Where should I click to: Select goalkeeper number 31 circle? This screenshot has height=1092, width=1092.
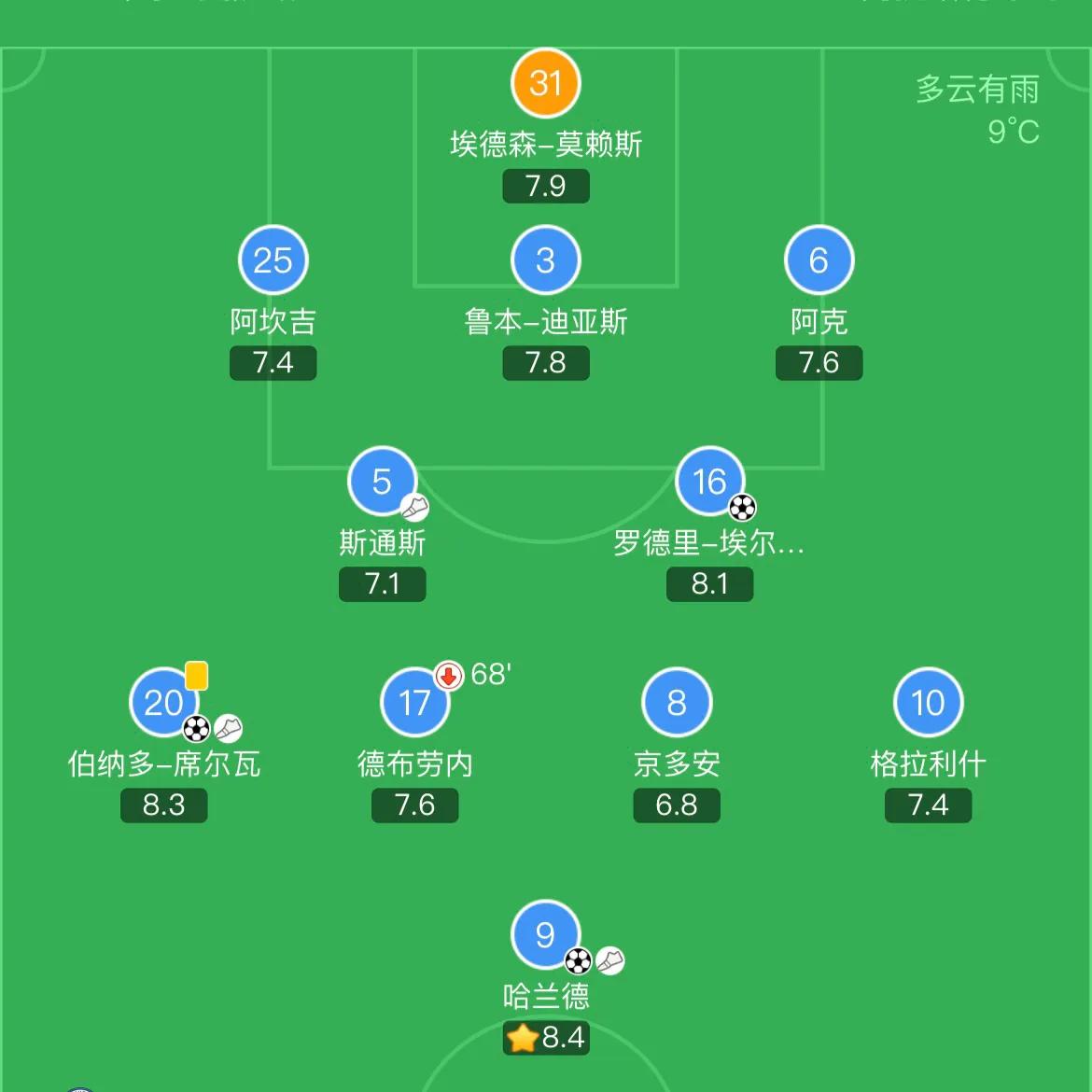point(546,82)
